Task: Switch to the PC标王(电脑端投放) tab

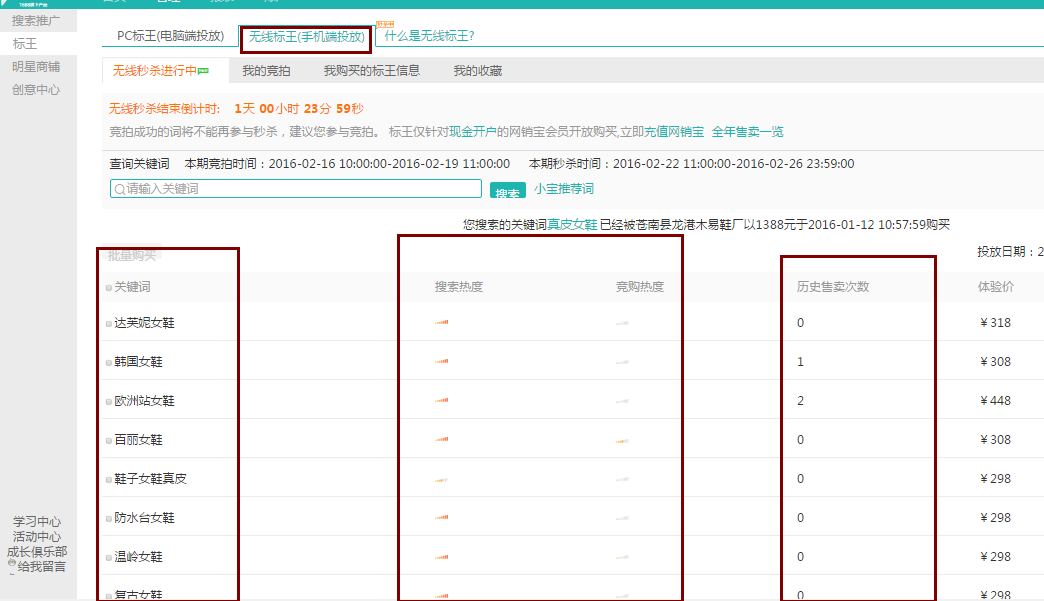Action: (170, 36)
